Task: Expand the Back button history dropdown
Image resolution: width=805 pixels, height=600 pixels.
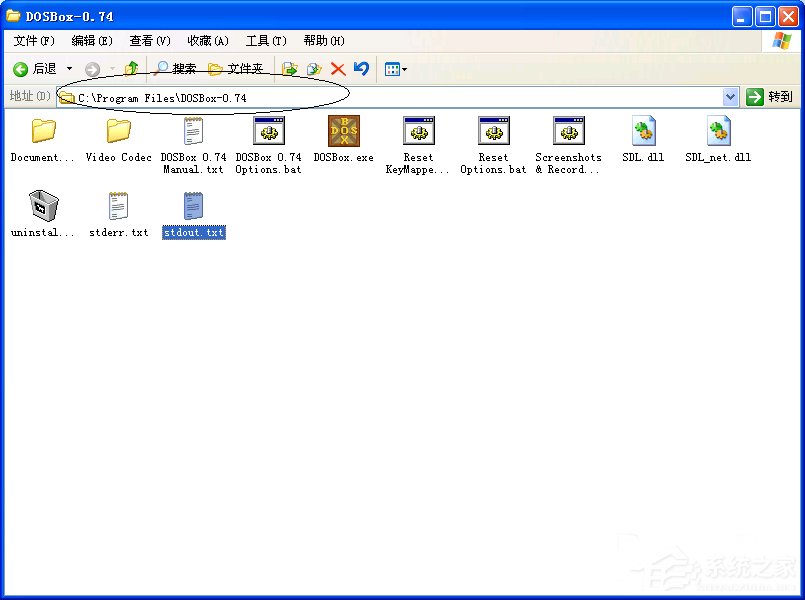Action: click(x=70, y=69)
